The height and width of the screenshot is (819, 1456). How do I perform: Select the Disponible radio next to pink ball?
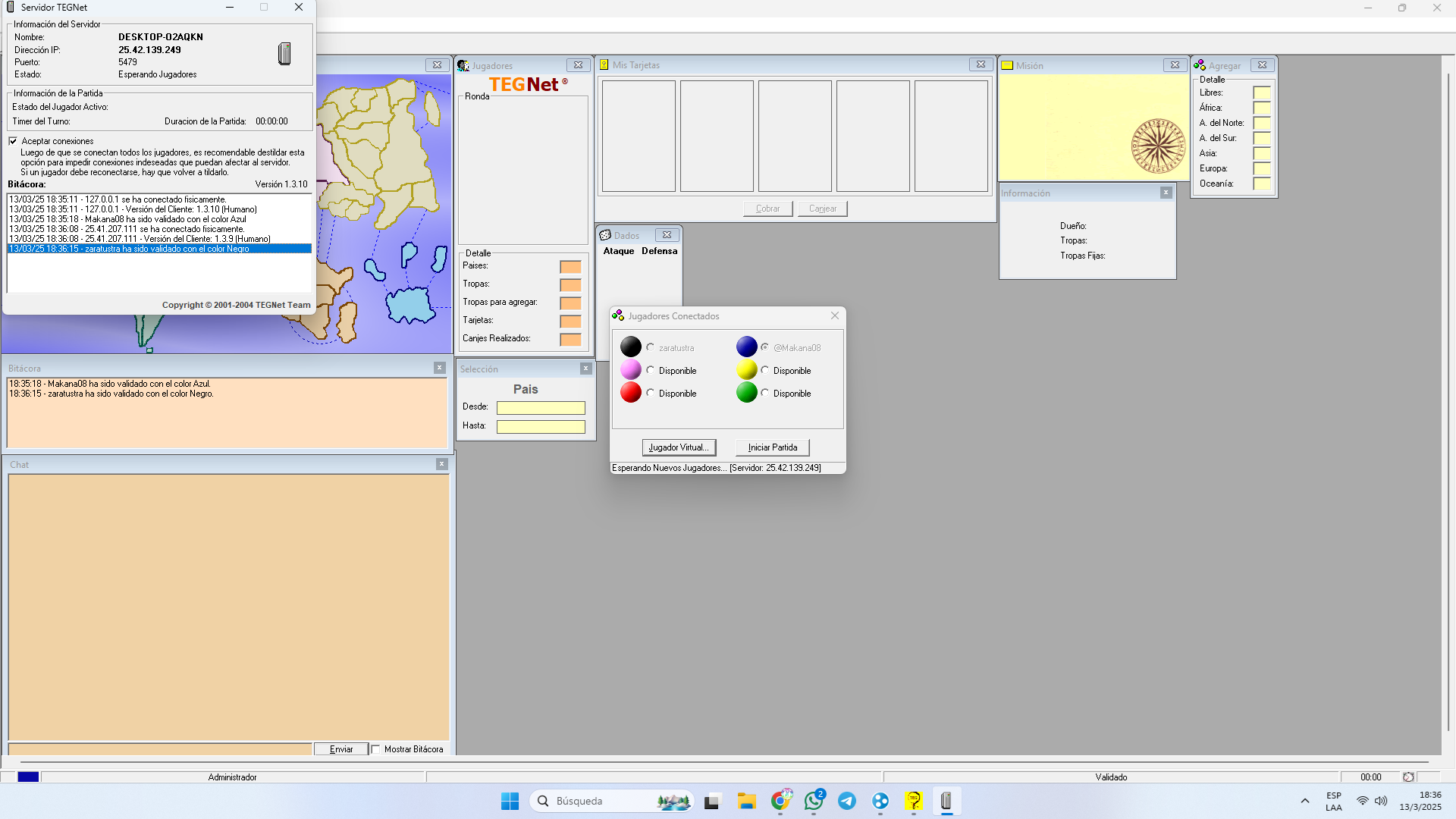pos(650,370)
